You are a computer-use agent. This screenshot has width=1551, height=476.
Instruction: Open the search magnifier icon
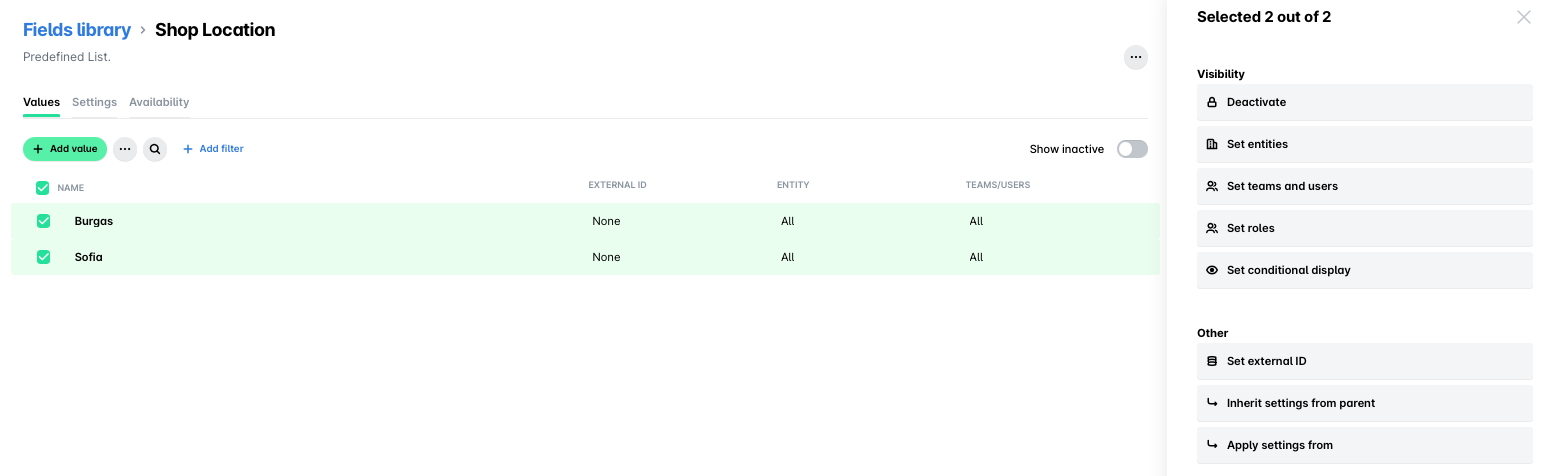click(x=155, y=149)
